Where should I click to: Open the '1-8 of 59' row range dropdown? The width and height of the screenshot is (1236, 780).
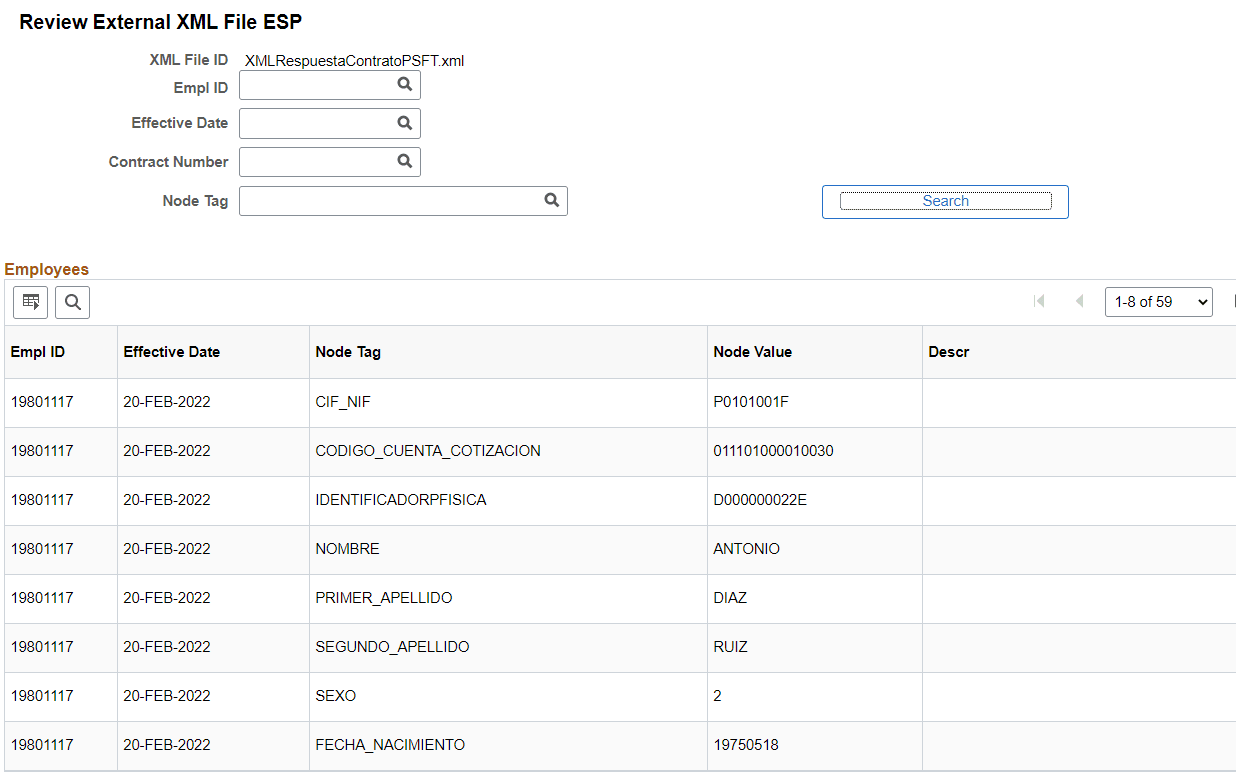point(1158,301)
